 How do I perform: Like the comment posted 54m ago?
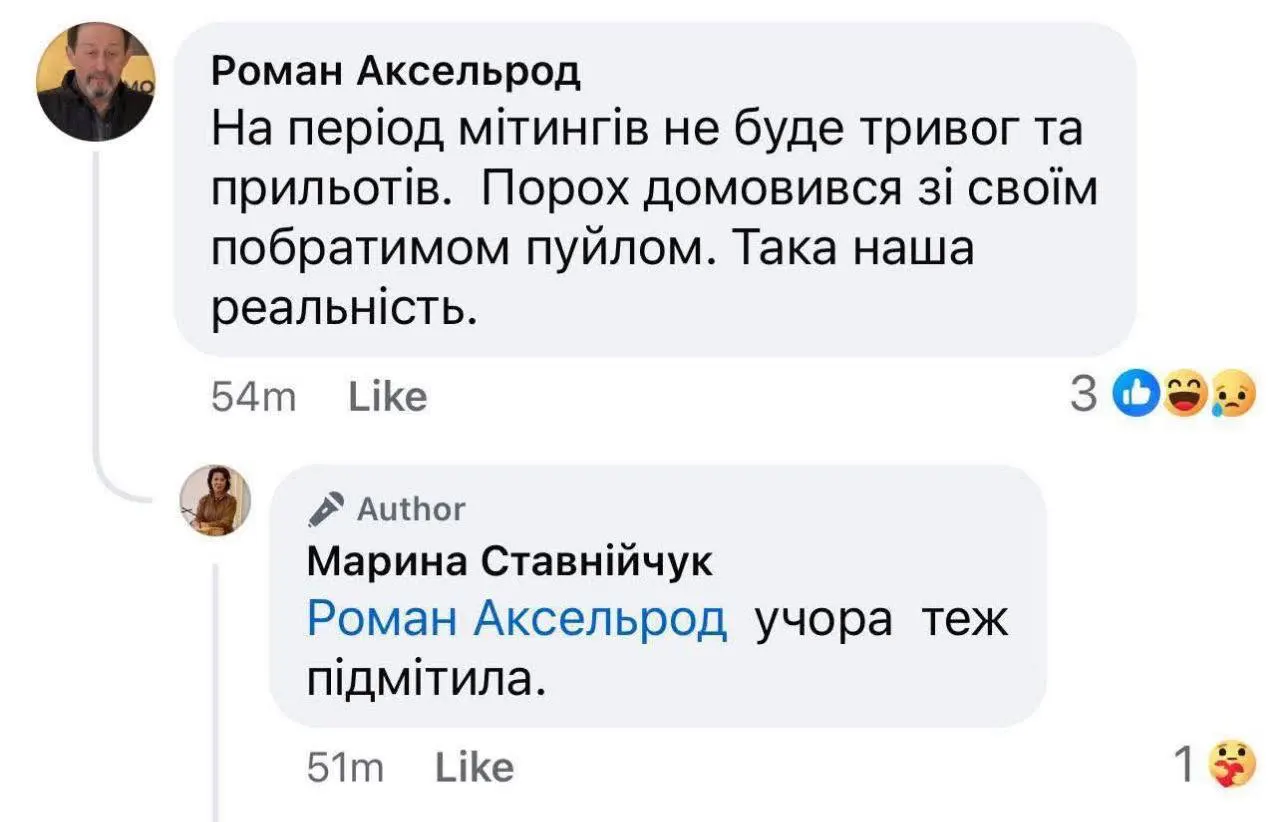click(x=388, y=398)
